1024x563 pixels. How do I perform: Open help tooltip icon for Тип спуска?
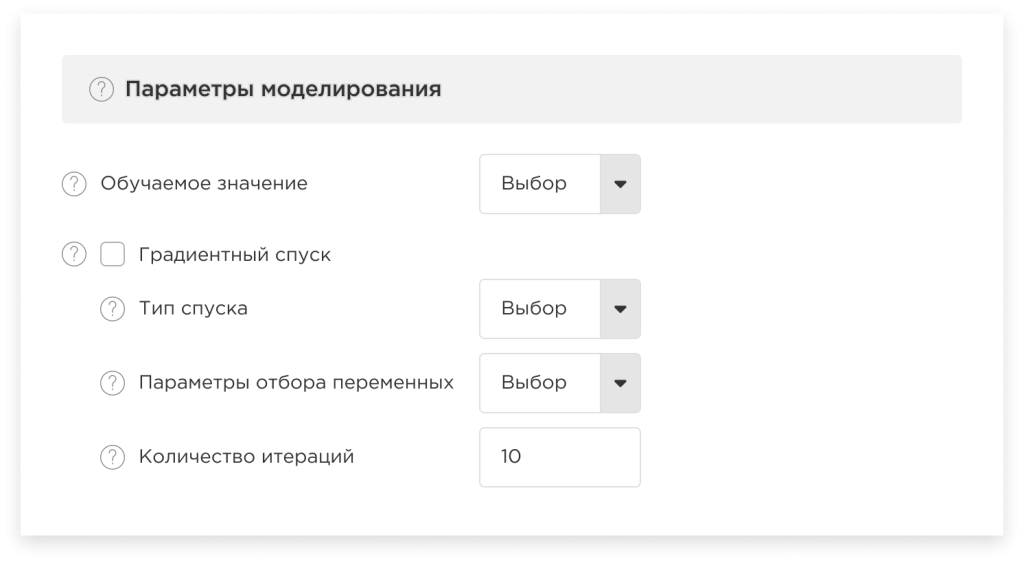112,309
